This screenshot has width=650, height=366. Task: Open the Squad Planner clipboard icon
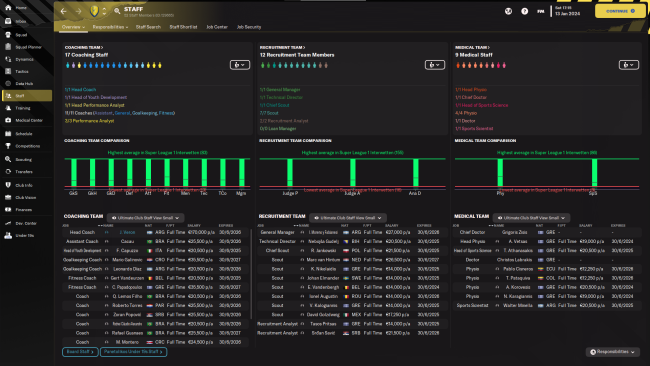click(8, 47)
